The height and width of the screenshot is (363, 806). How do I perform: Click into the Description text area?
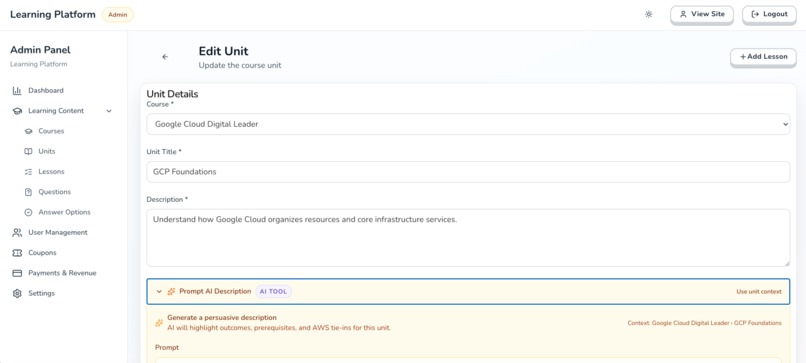[468, 238]
